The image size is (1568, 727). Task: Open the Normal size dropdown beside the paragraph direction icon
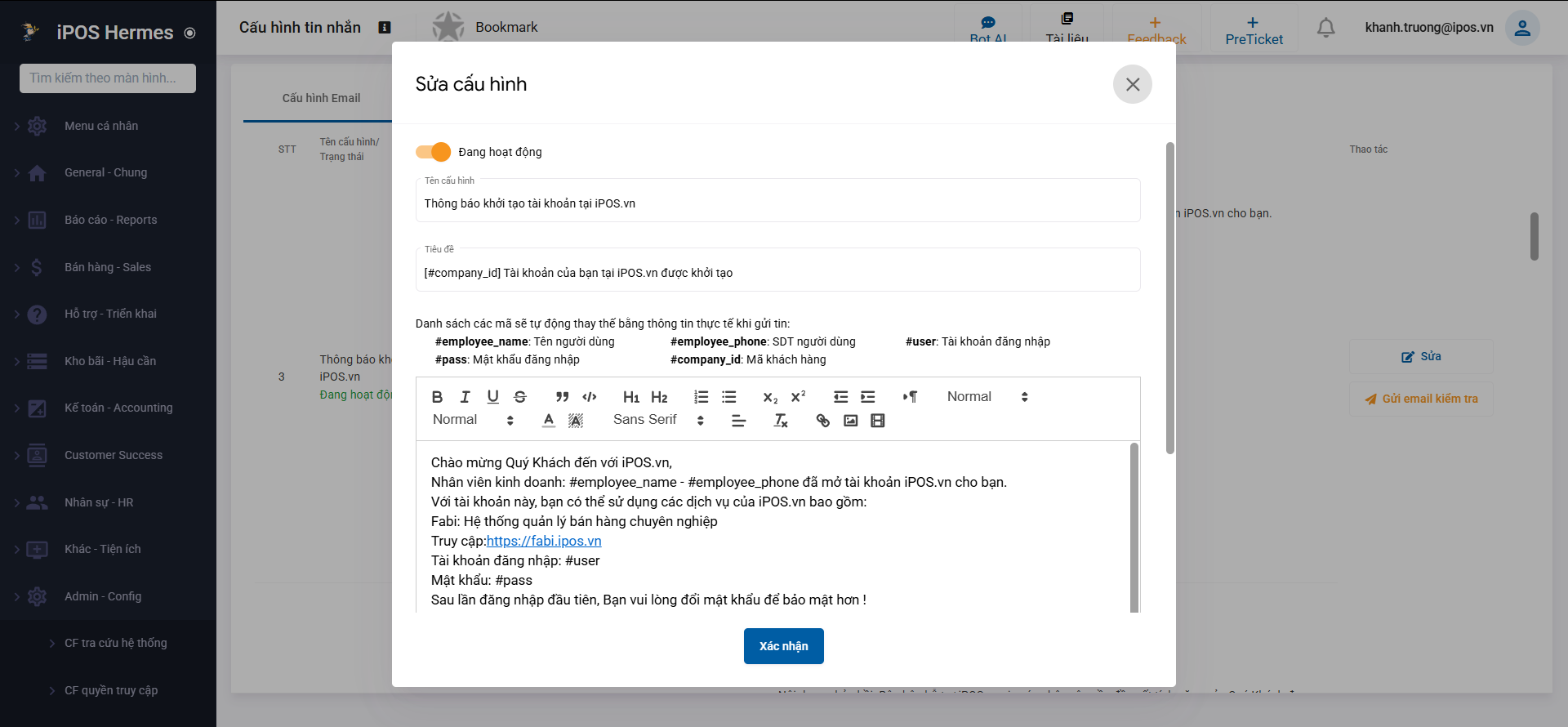[x=987, y=397]
